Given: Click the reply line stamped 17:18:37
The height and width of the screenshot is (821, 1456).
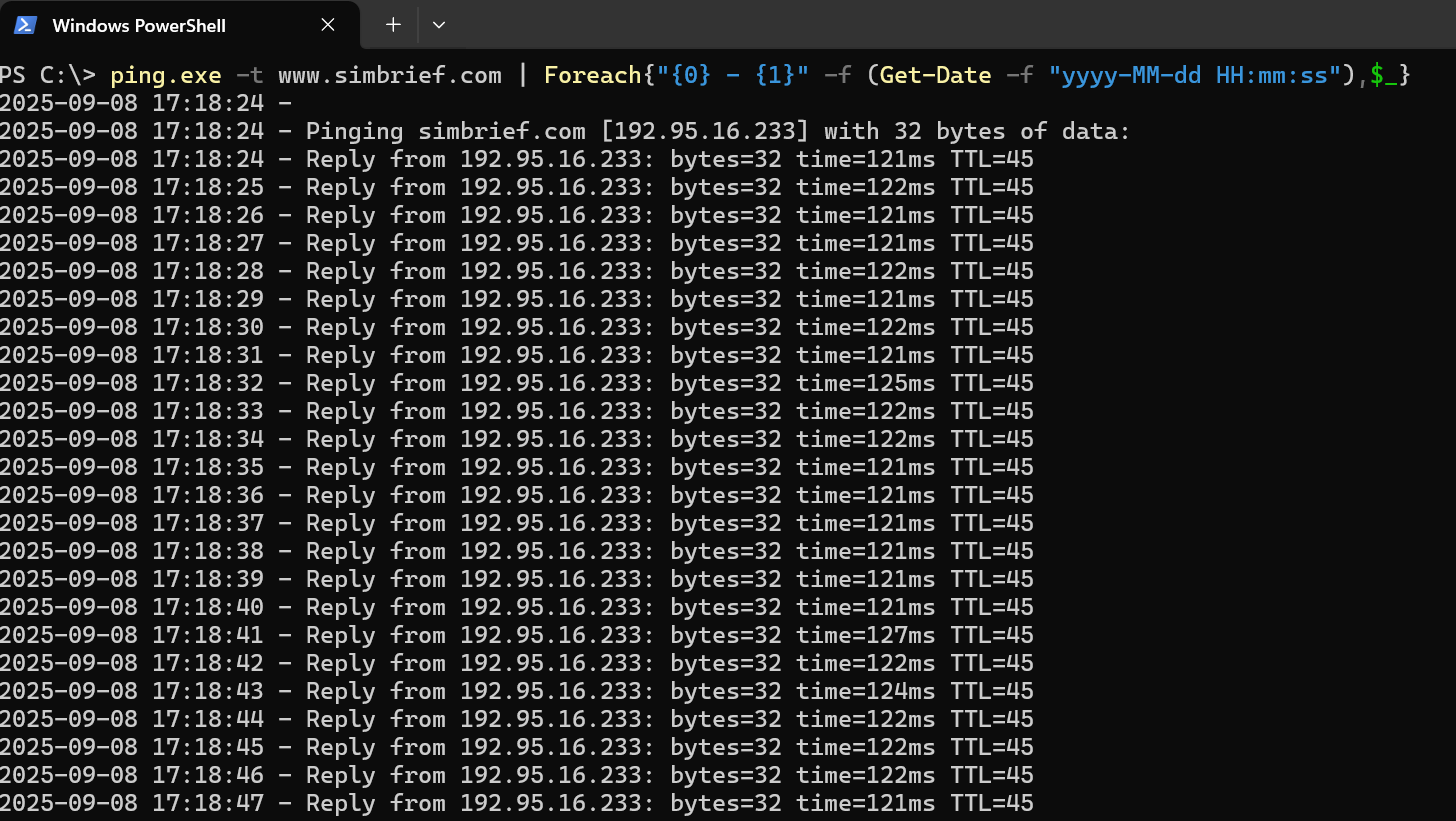Looking at the screenshot, I should (517, 523).
